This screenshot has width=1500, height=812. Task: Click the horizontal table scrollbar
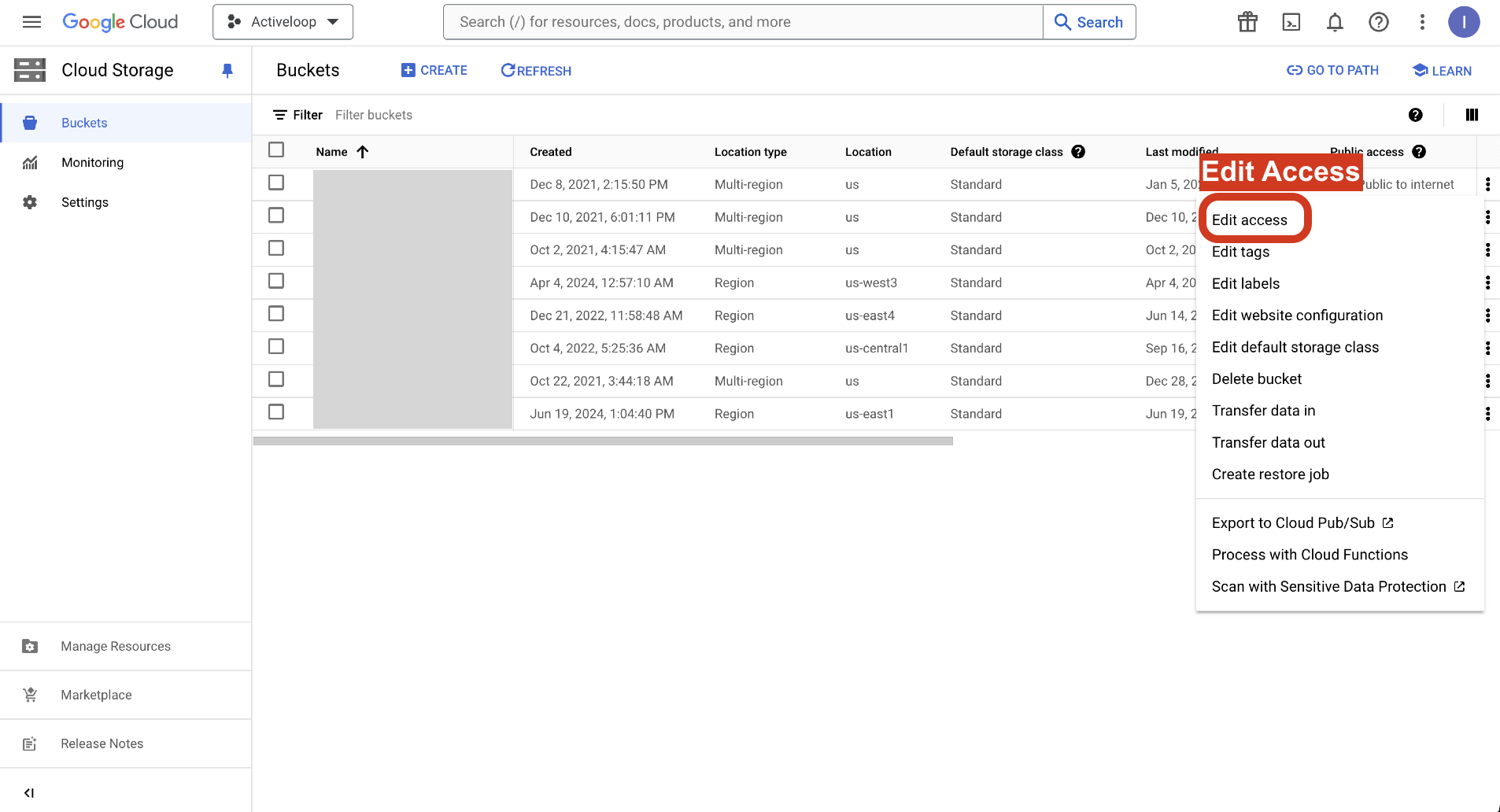click(x=603, y=441)
